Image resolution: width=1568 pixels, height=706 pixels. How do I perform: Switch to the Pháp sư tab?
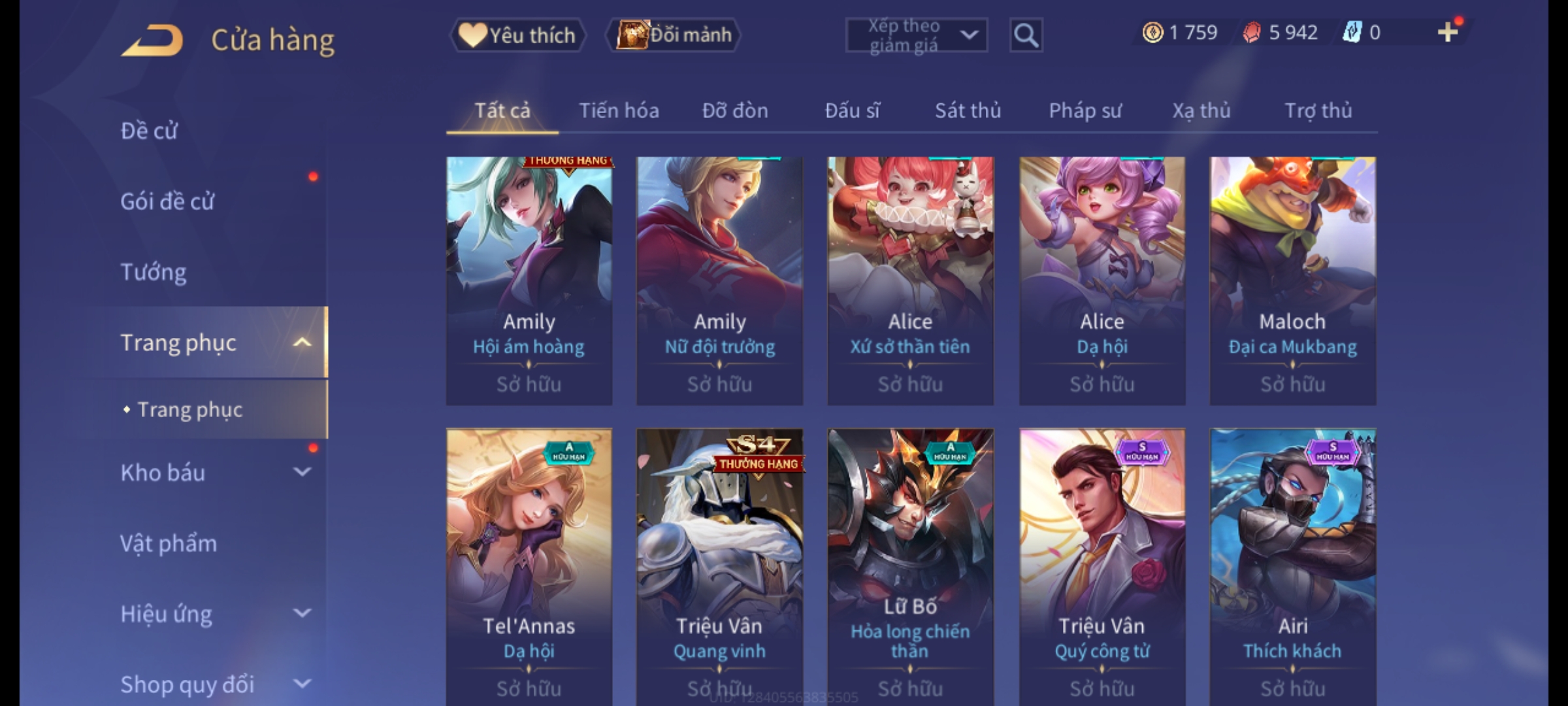(x=1085, y=110)
